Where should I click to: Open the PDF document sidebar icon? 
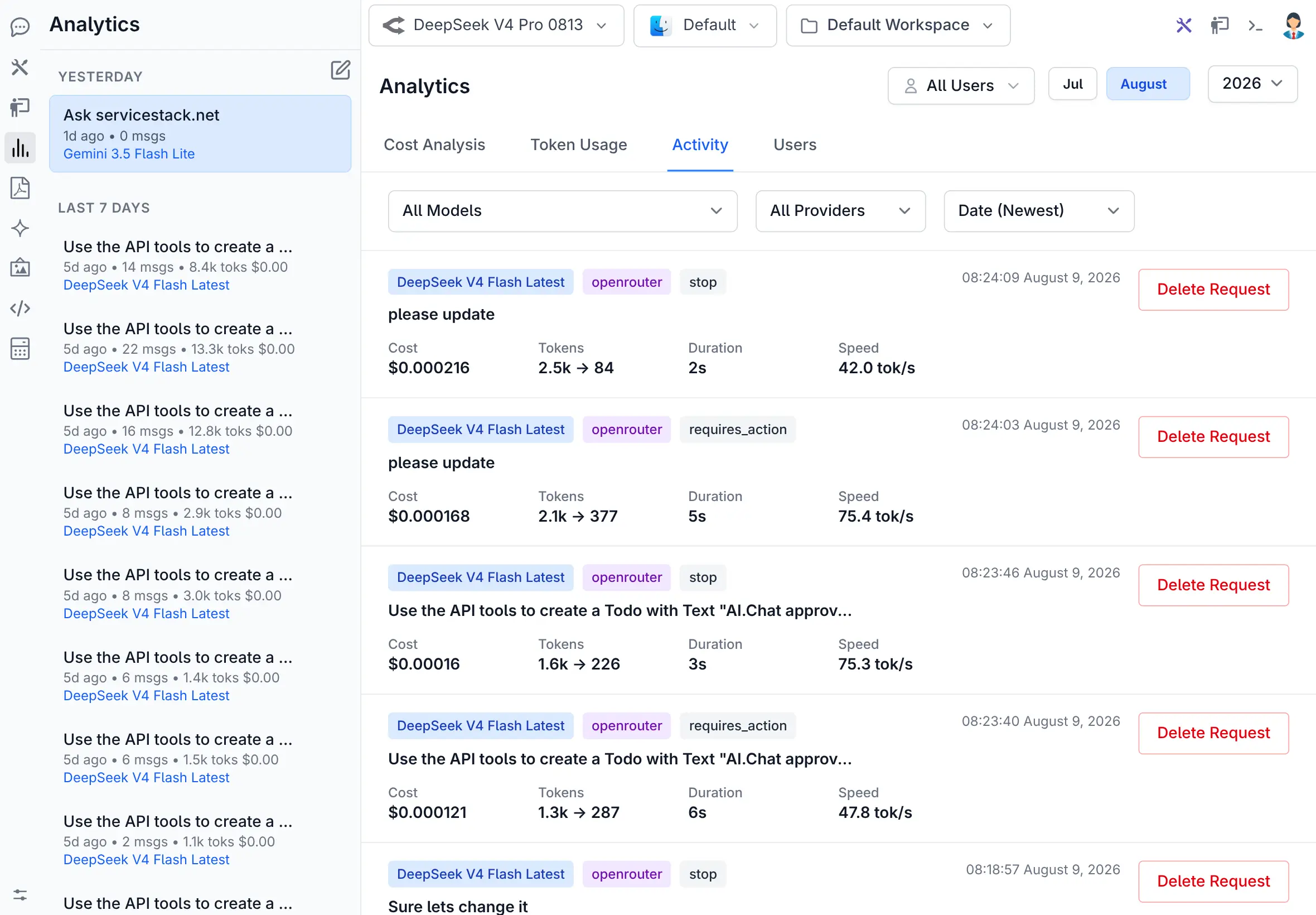(20, 187)
